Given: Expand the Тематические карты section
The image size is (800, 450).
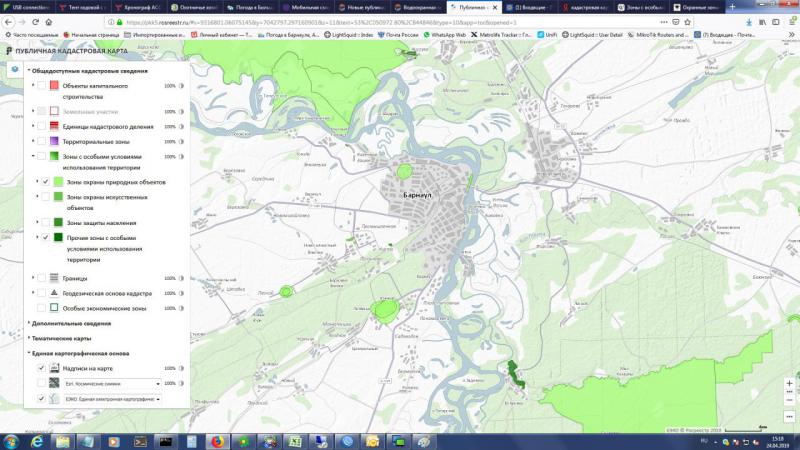Looking at the screenshot, I should (61, 338).
